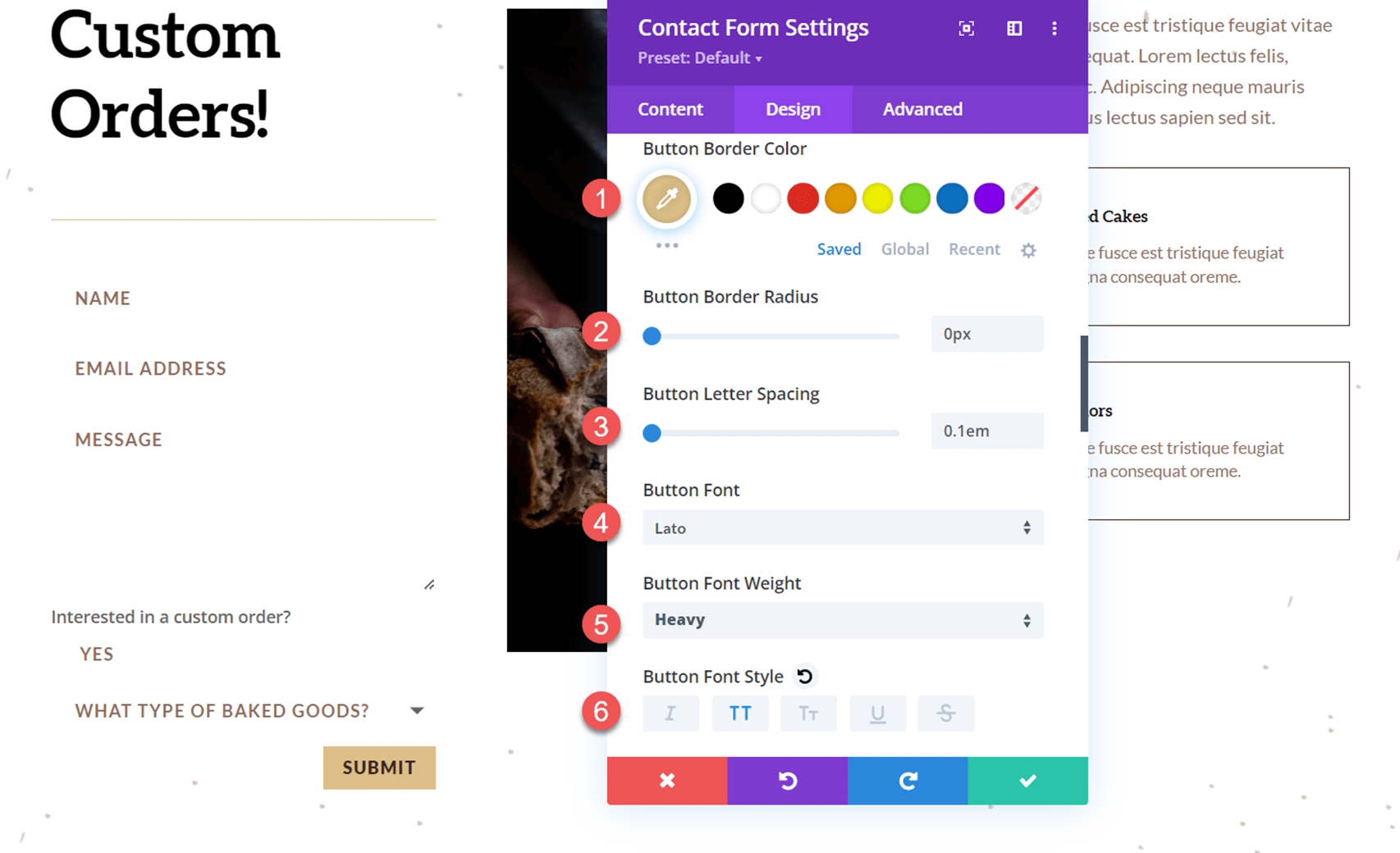This screenshot has width=1400, height=853.
Task: Open the three-dot more options menu
Action: tap(1055, 29)
